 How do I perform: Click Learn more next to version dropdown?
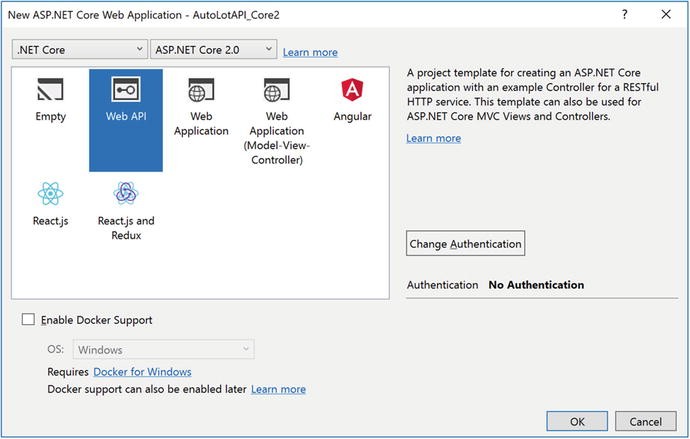[310, 52]
